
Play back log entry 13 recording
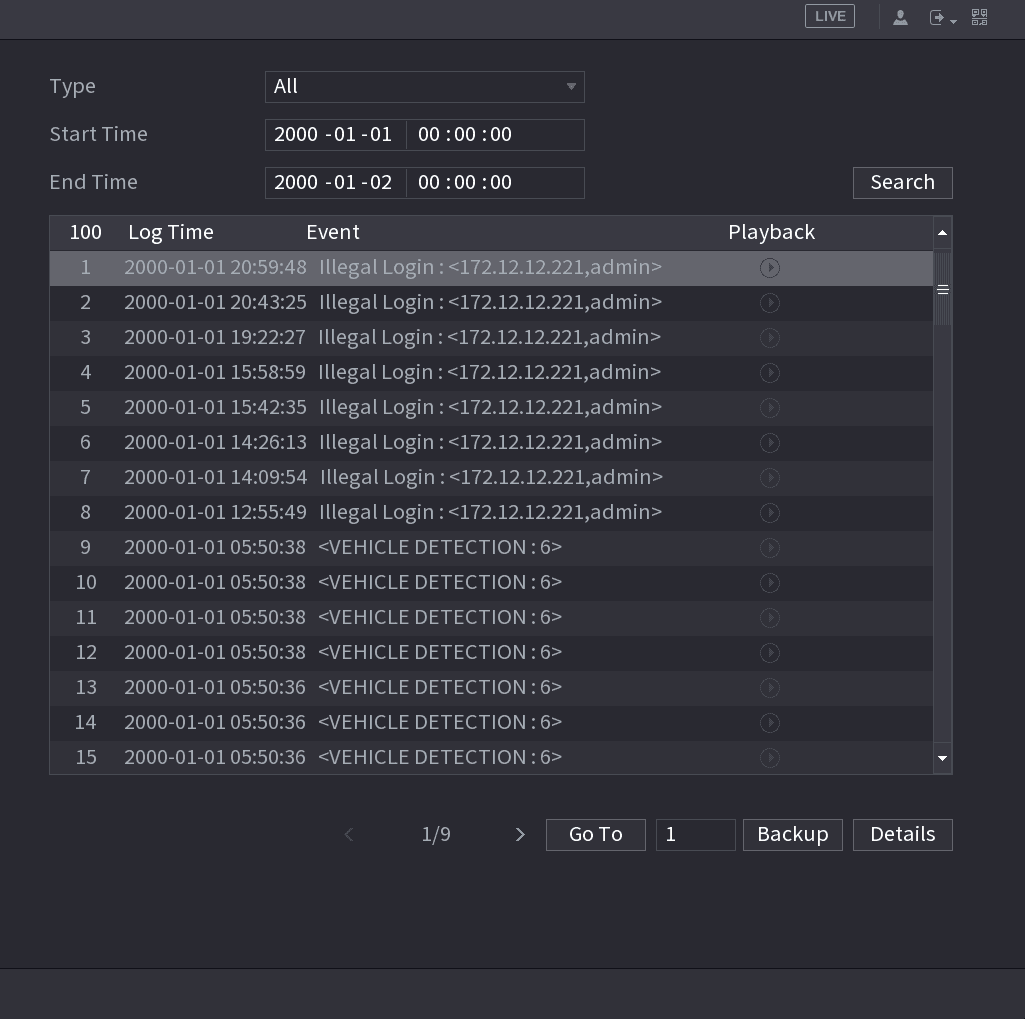770,688
